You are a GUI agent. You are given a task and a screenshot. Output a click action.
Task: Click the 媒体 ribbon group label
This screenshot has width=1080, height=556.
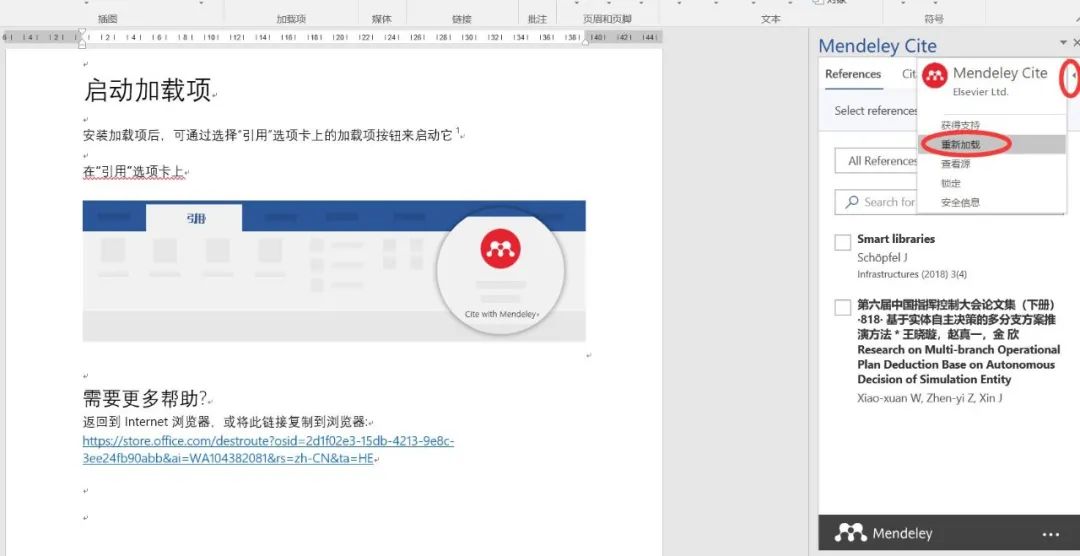click(x=382, y=19)
